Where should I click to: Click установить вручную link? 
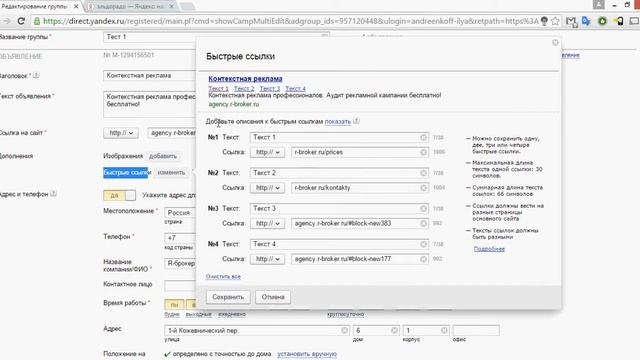coord(307,354)
